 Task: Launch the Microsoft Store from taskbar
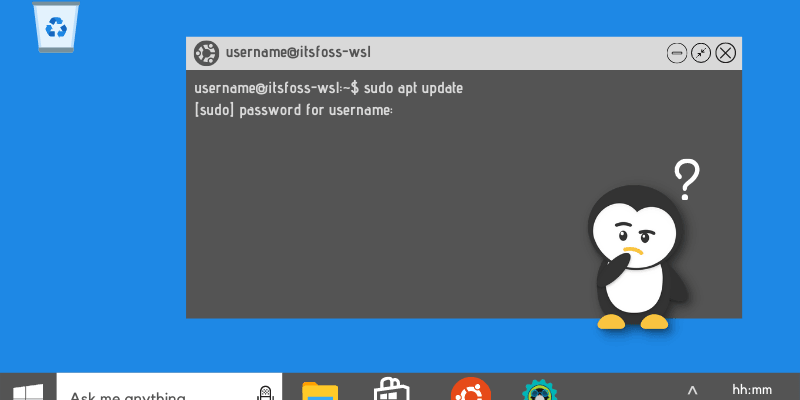(x=391, y=389)
